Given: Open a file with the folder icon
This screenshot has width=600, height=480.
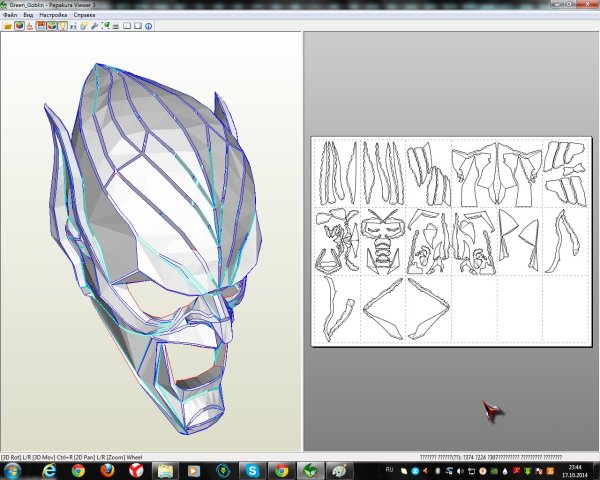Looking at the screenshot, I should coord(8,26).
